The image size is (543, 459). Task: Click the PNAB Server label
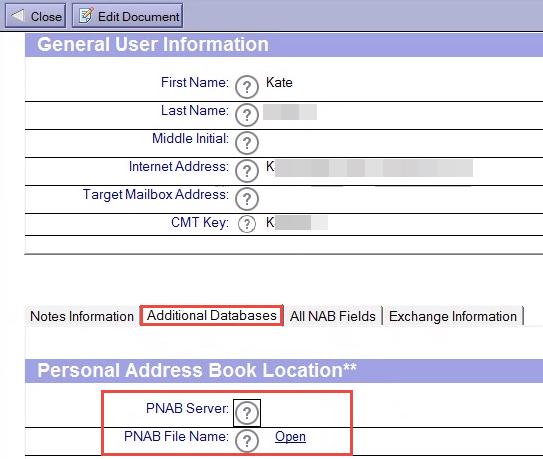tap(187, 408)
